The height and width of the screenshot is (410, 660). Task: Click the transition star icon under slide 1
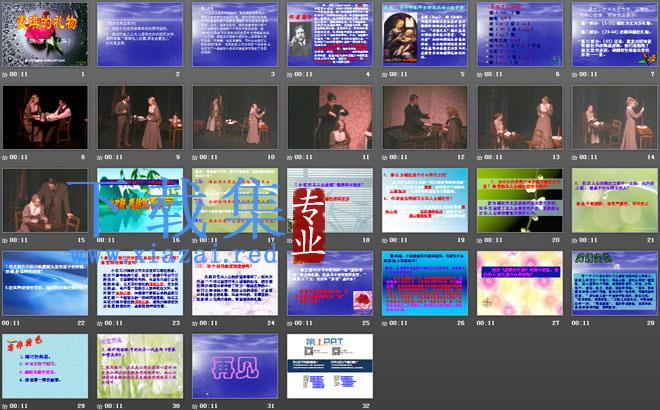[x=5, y=75]
